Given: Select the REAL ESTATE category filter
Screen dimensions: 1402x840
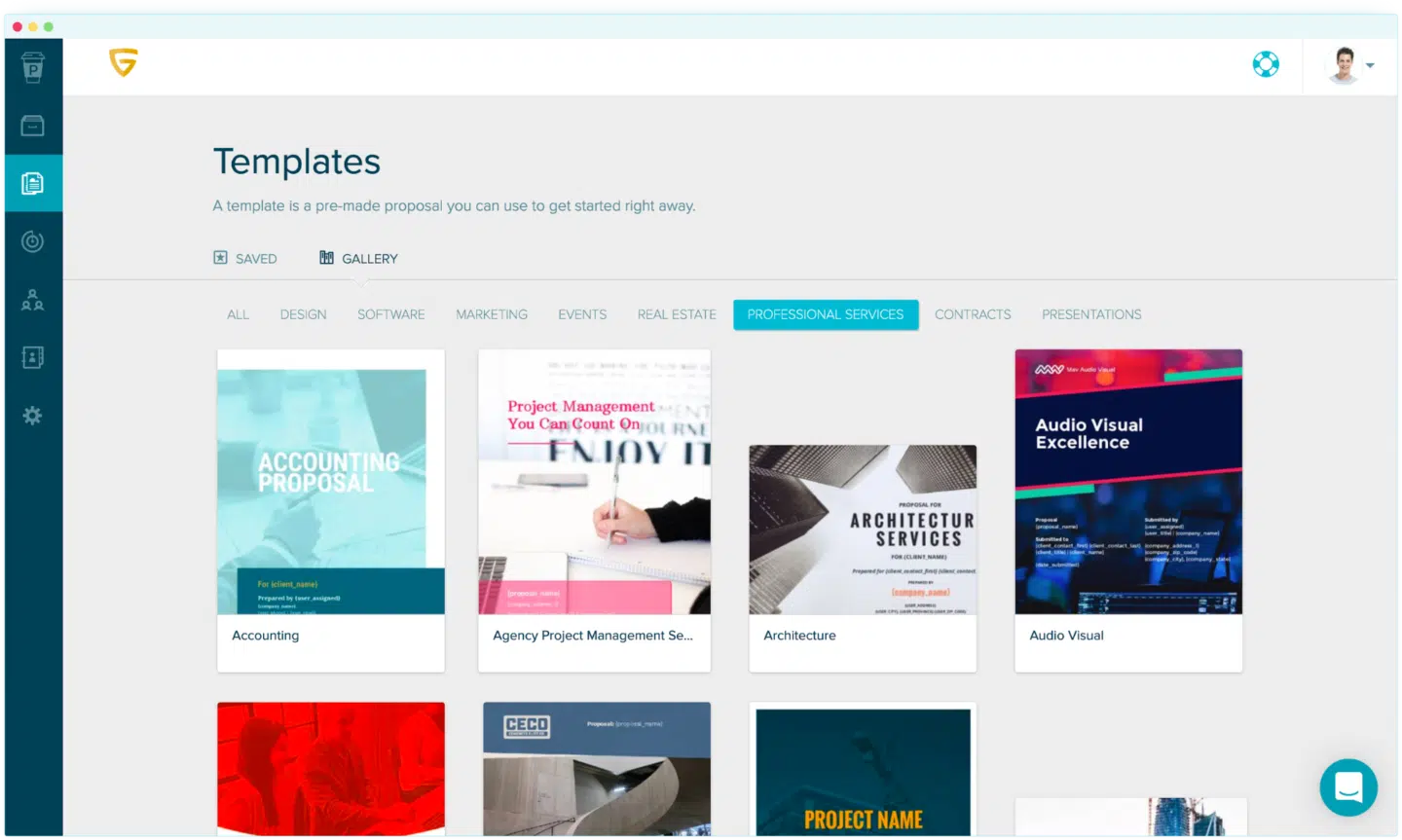Looking at the screenshot, I should pyautogui.click(x=677, y=314).
